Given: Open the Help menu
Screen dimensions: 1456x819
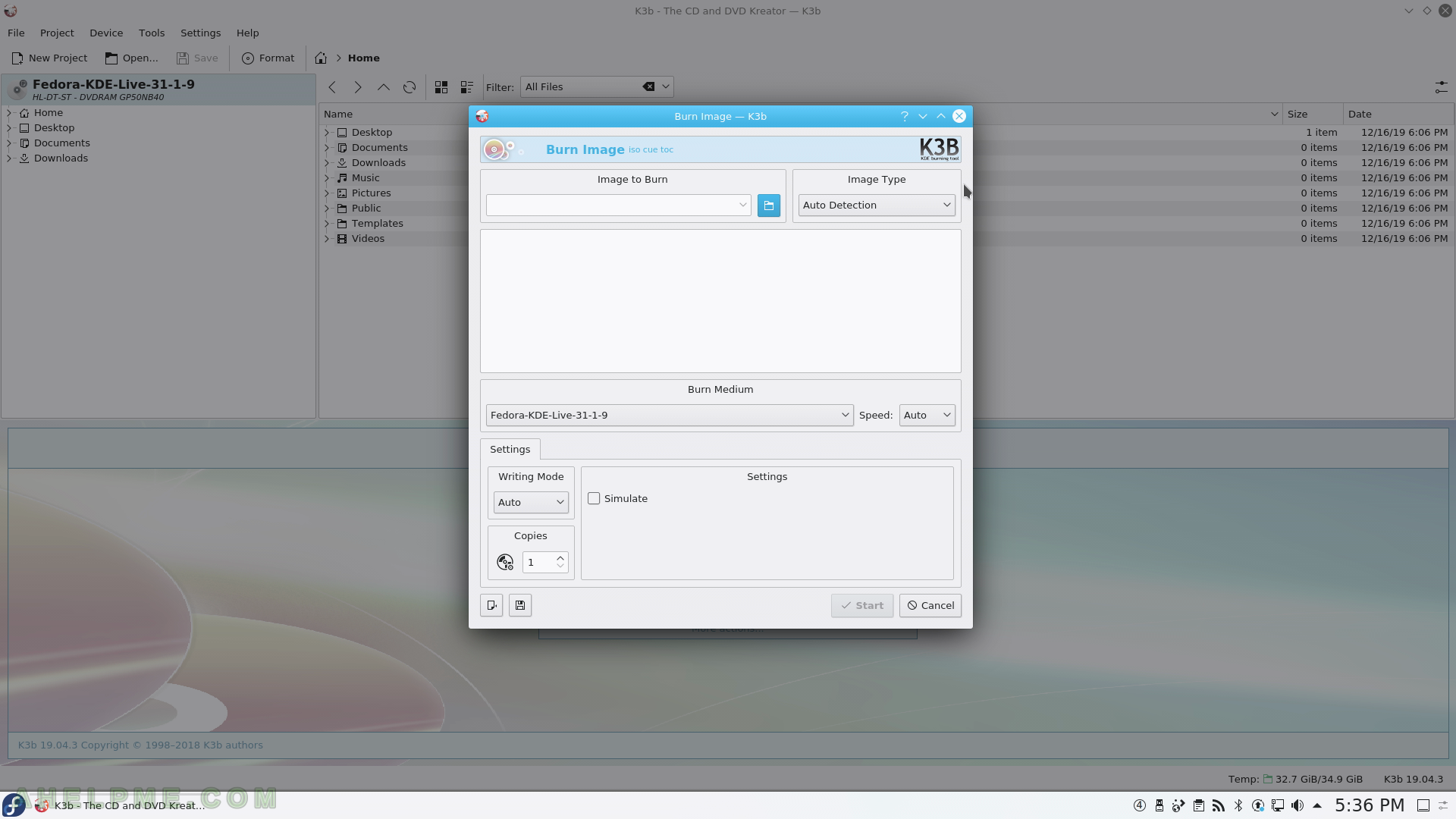Looking at the screenshot, I should pos(247,33).
